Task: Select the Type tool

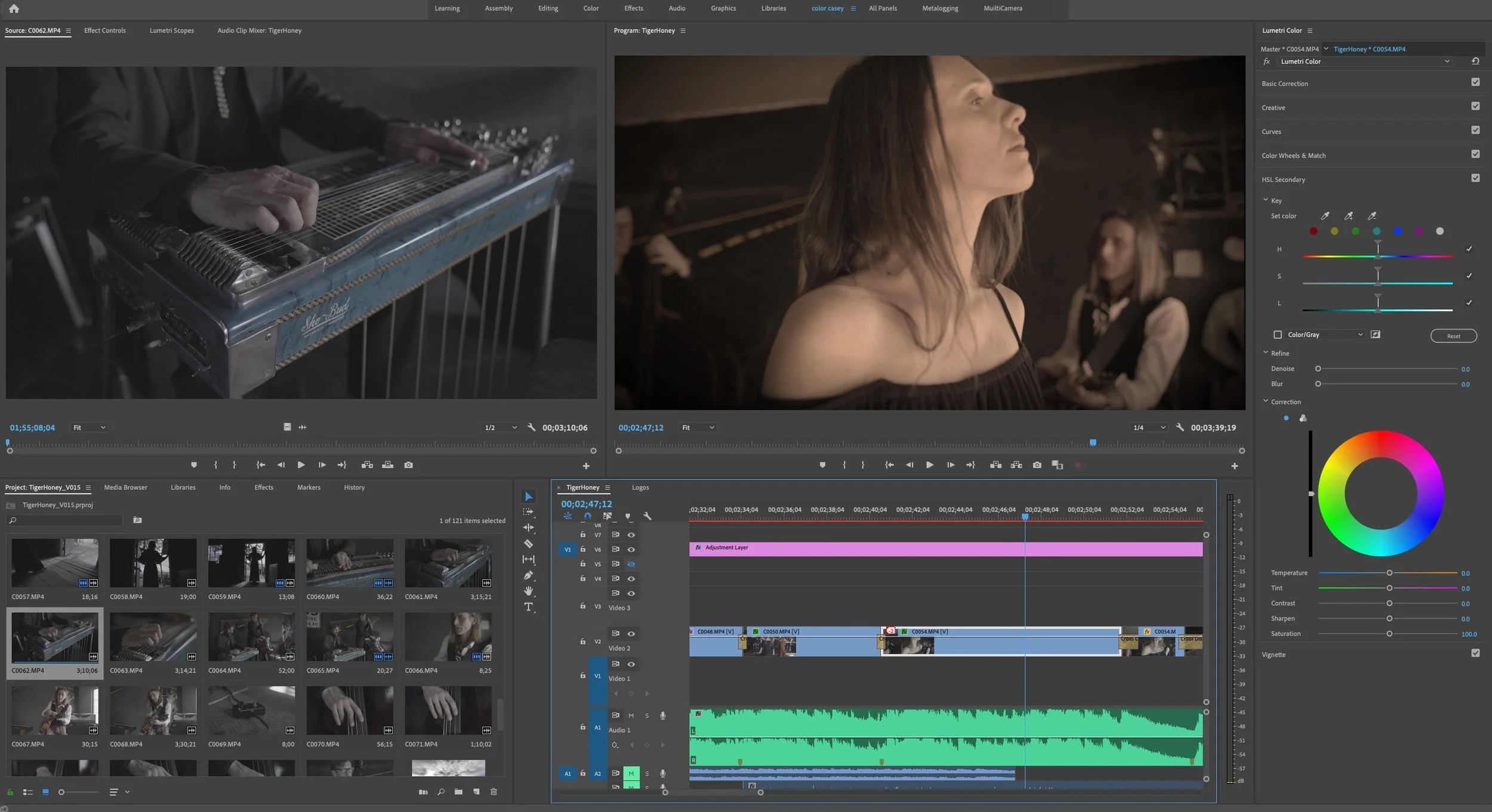Action: (528, 607)
